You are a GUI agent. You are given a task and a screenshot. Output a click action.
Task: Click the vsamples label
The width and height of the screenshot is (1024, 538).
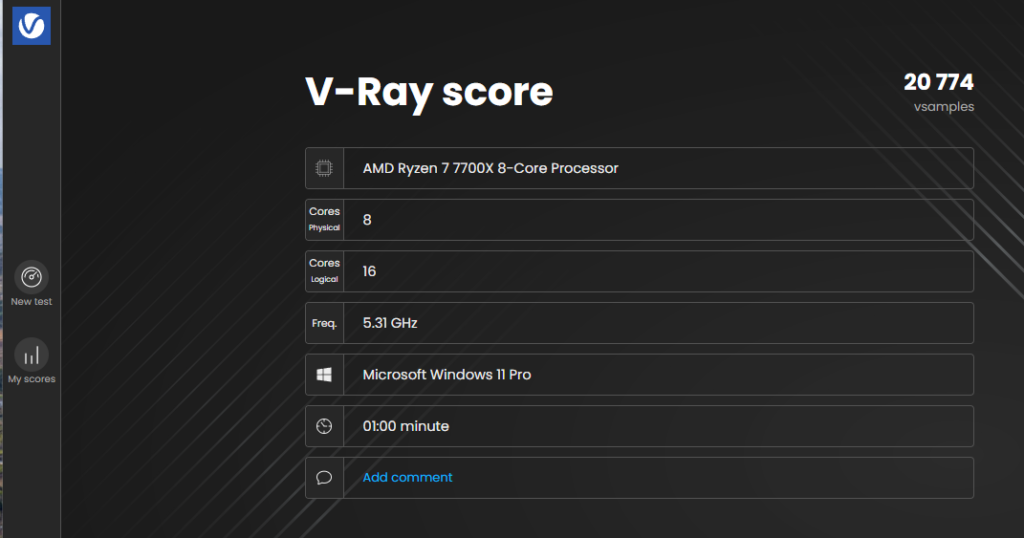click(x=944, y=107)
